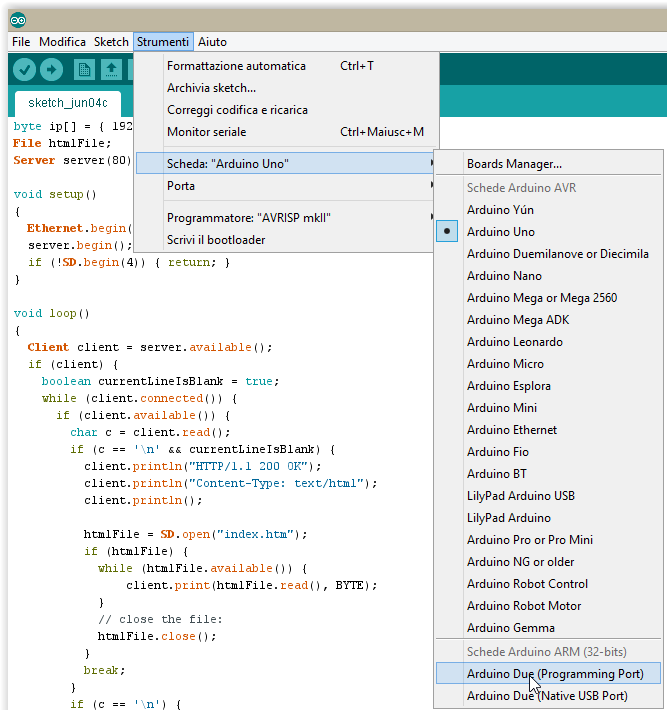This screenshot has width=667, height=710.
Task: Select the checked Arduino Uno board
Action: pyautogui.click(x=548, y=231)
